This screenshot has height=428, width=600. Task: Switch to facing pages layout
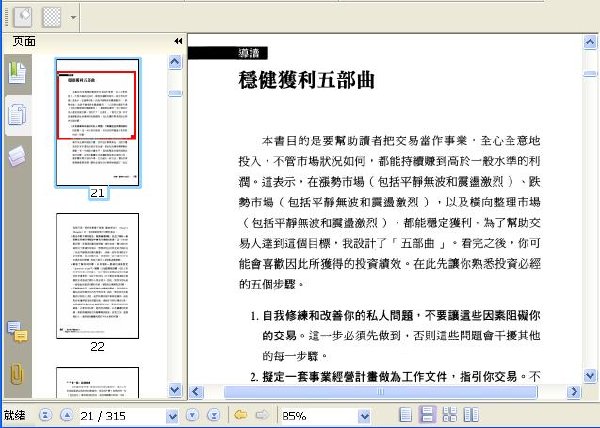click(471, 415)
